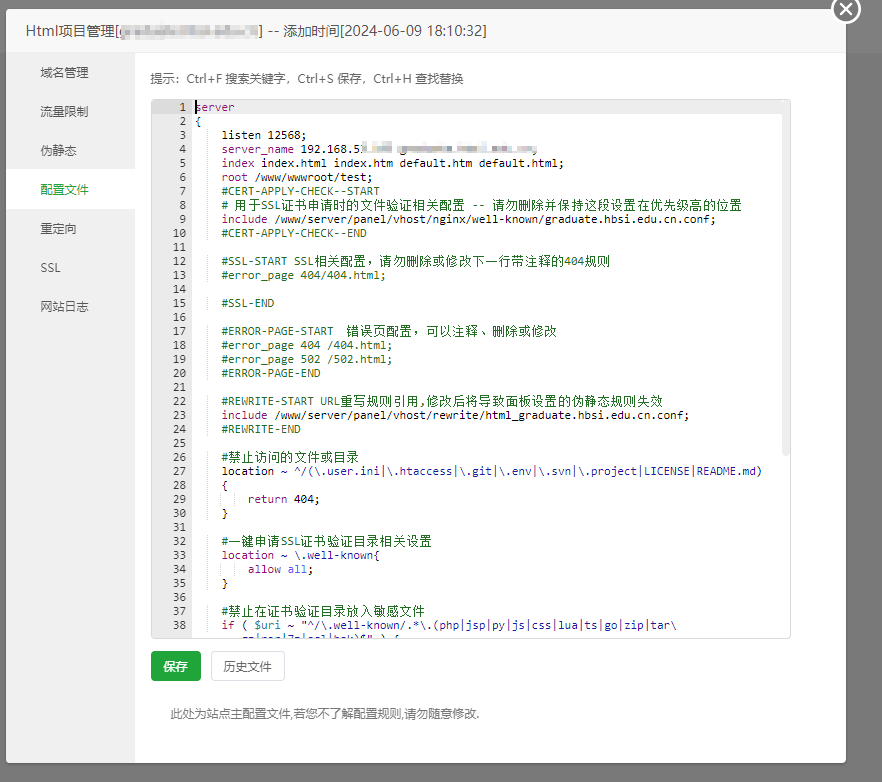This screenshot has width=882, height=782.
Task: Select the 配置文件 tab
Action: click(x=64, y=190)
